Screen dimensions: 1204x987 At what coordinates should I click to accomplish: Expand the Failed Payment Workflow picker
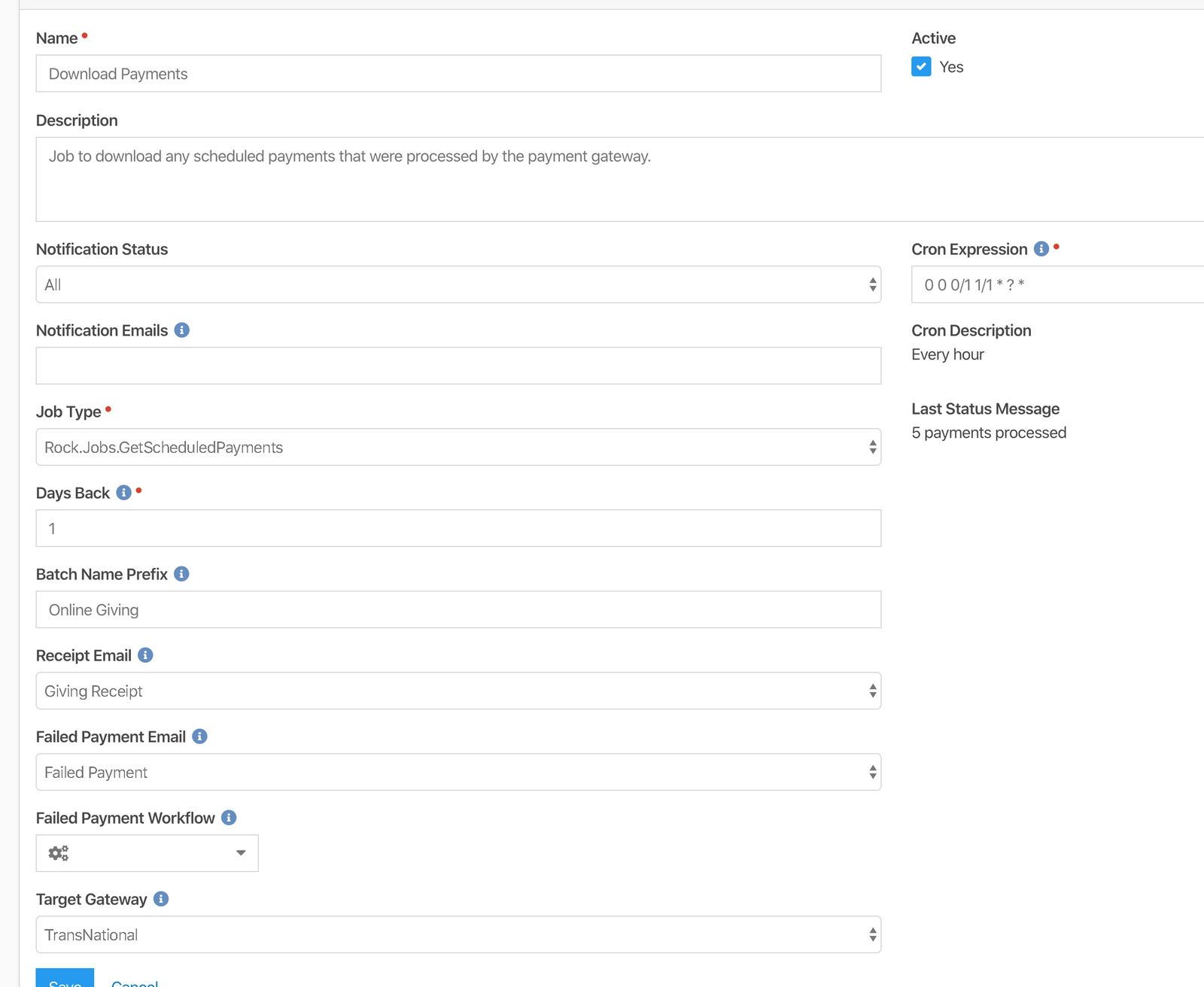(x=147, y=853)
